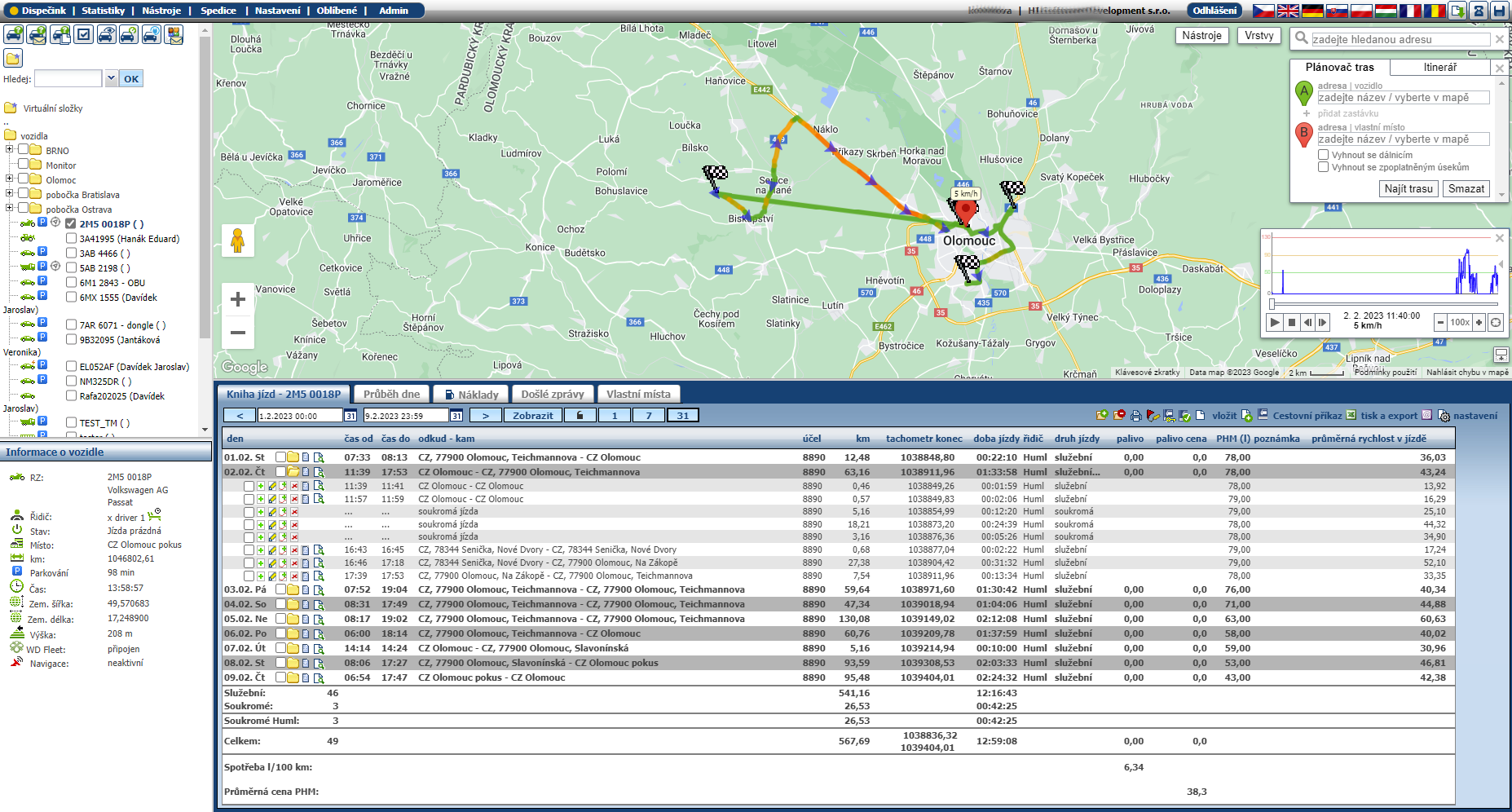Open the Statistiky menu

103,11
